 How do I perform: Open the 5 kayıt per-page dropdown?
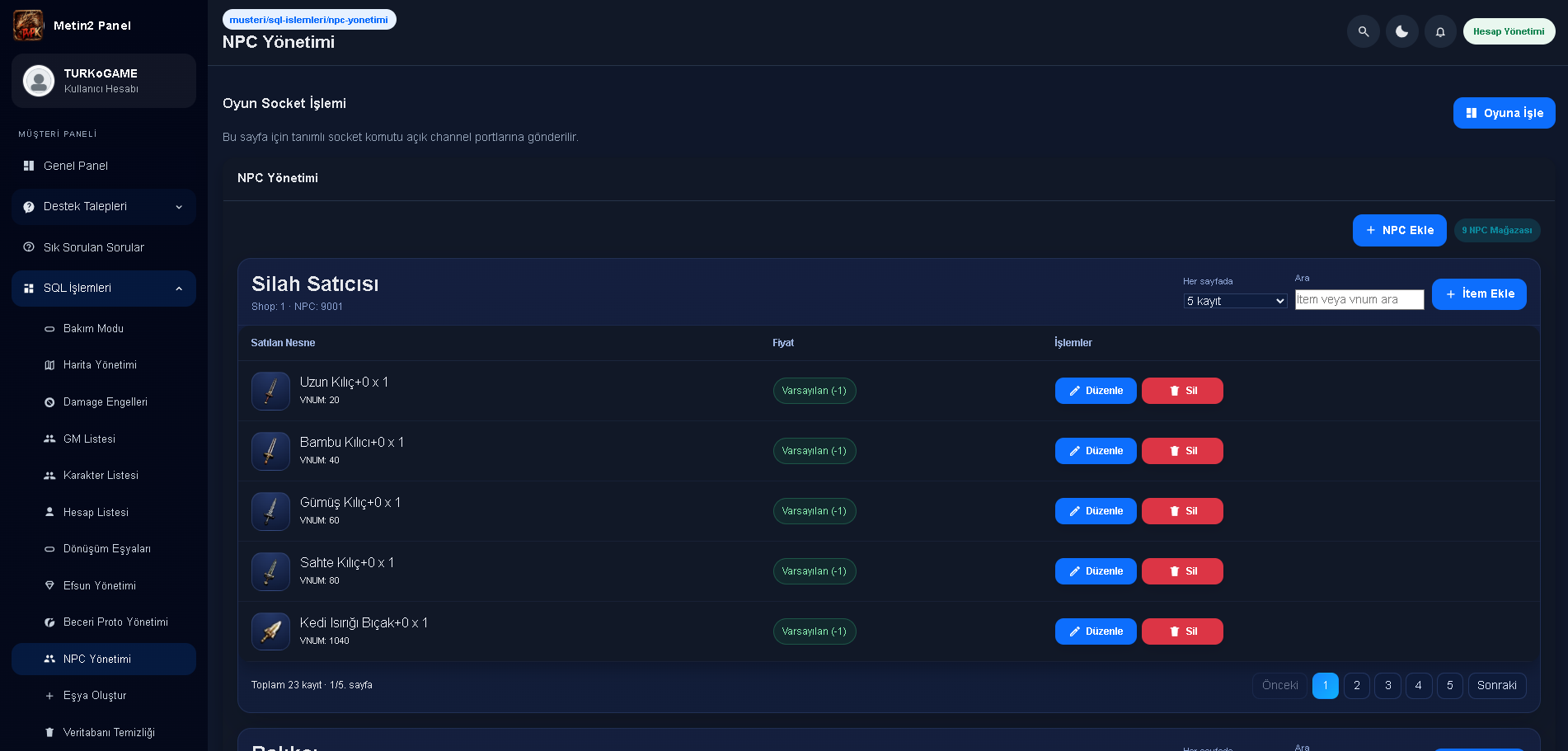click(1235, 301)
